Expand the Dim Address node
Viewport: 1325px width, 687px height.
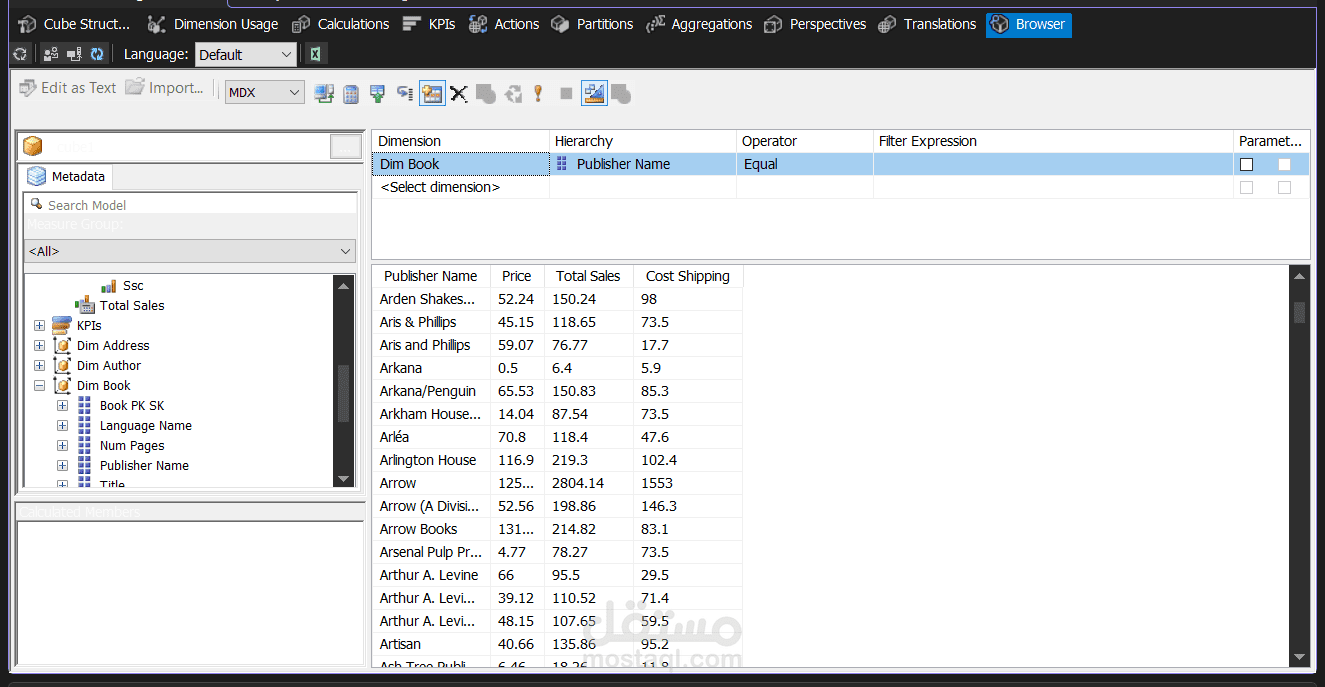click(39, 345)
